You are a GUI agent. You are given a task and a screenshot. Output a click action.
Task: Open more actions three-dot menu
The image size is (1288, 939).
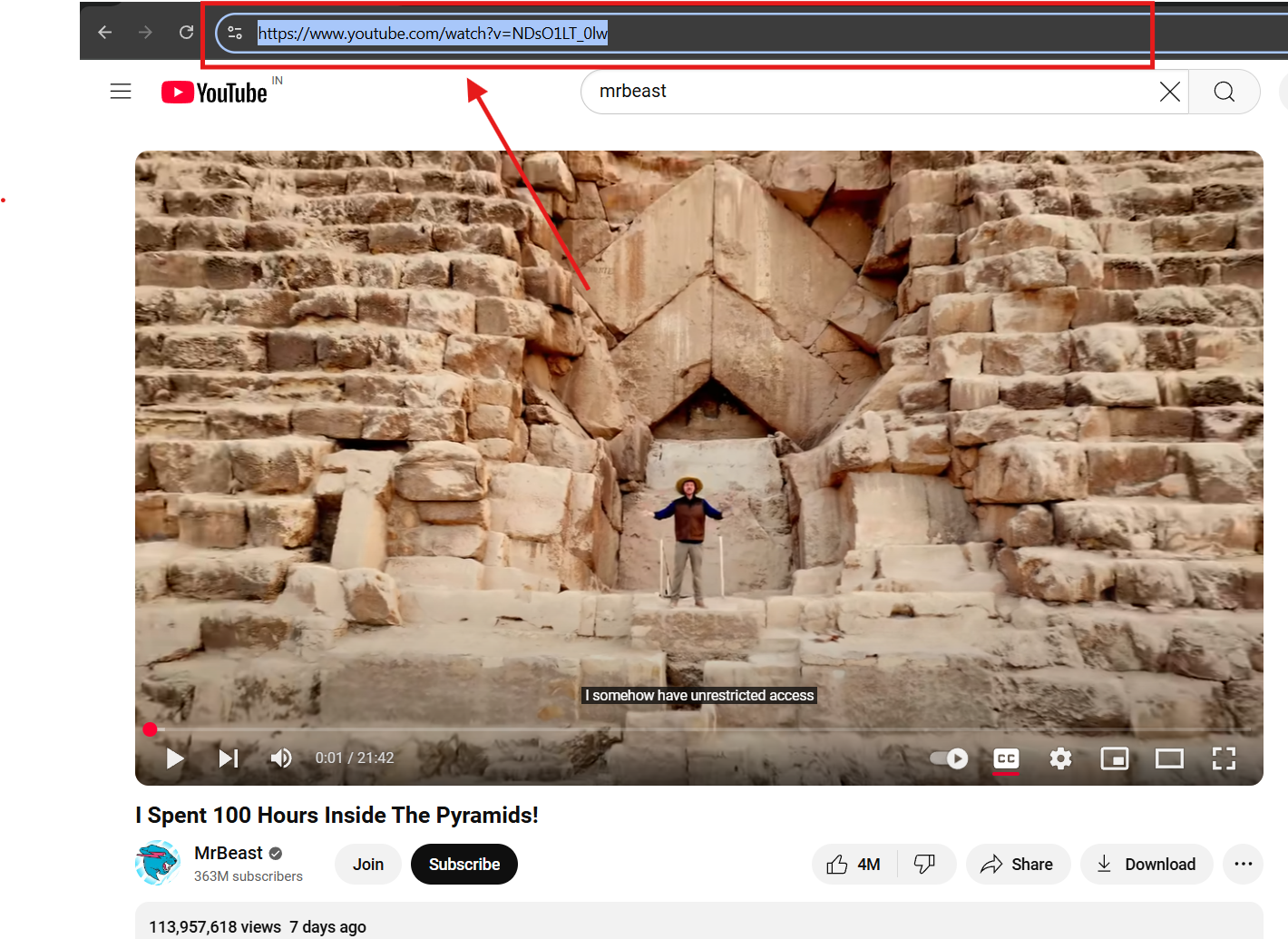(1244, 865)
